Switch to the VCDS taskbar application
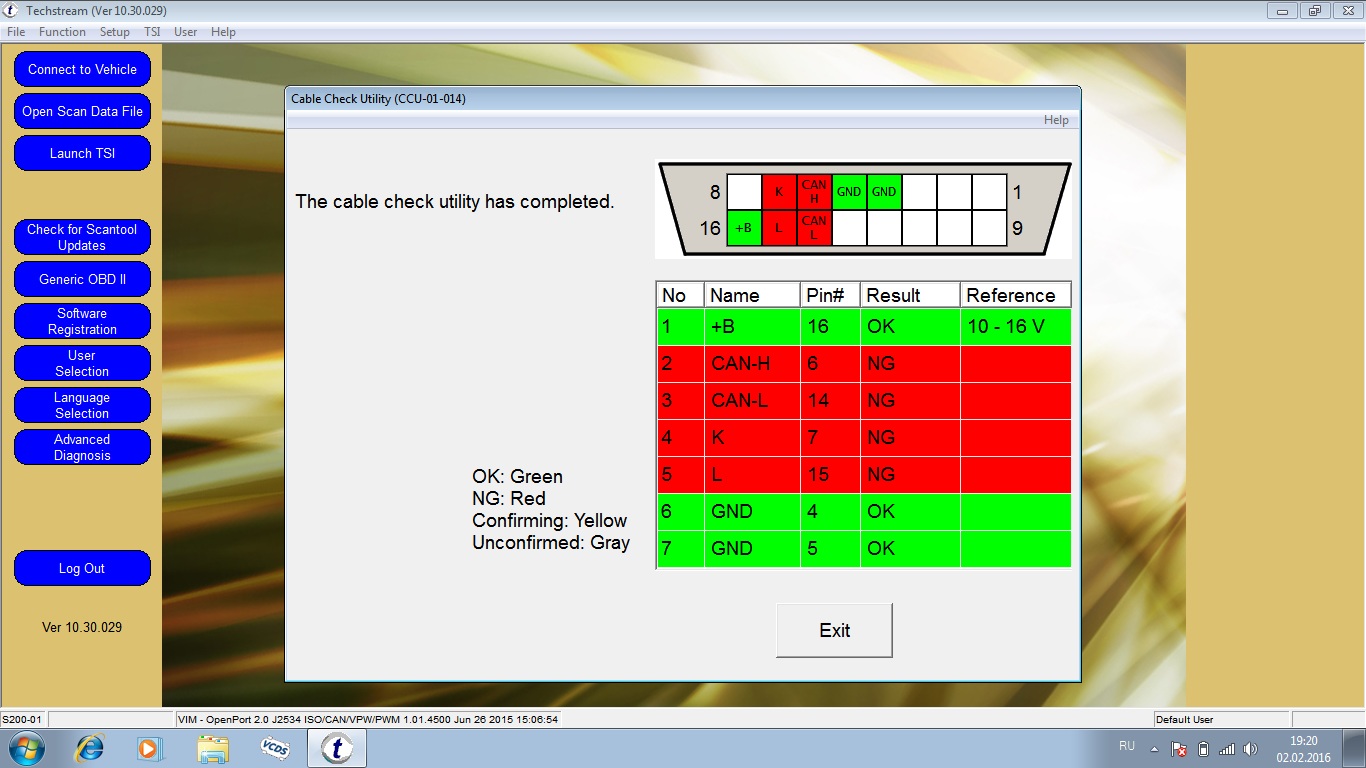1366x768 pixels. coord(274,748)
